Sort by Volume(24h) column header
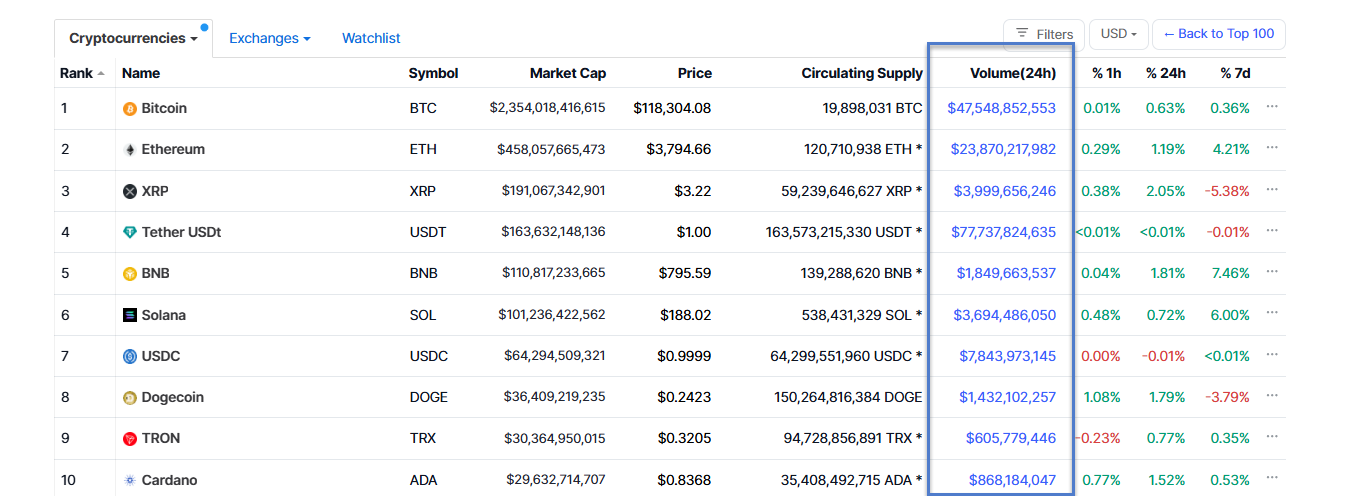1362x496 pixels. tap(1013, 73)
